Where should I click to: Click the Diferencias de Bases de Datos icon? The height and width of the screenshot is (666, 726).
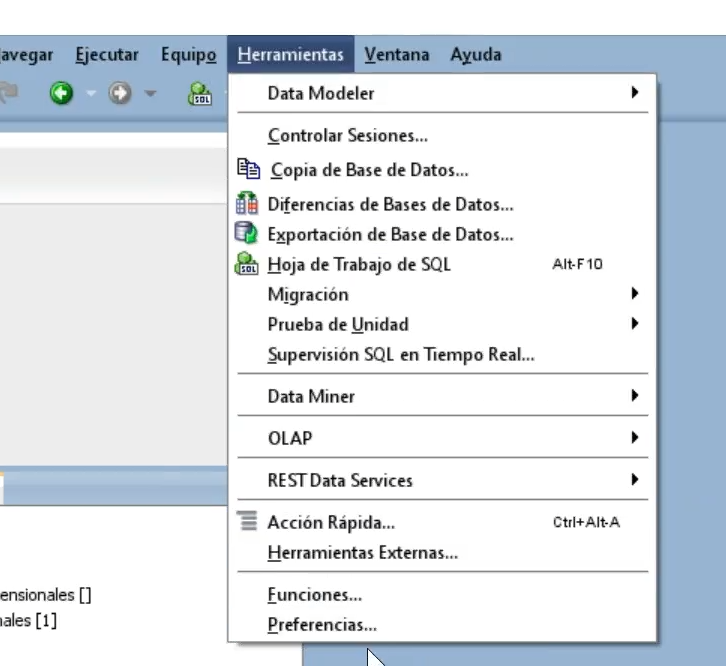pyautogui.click(x=247, y=203)
